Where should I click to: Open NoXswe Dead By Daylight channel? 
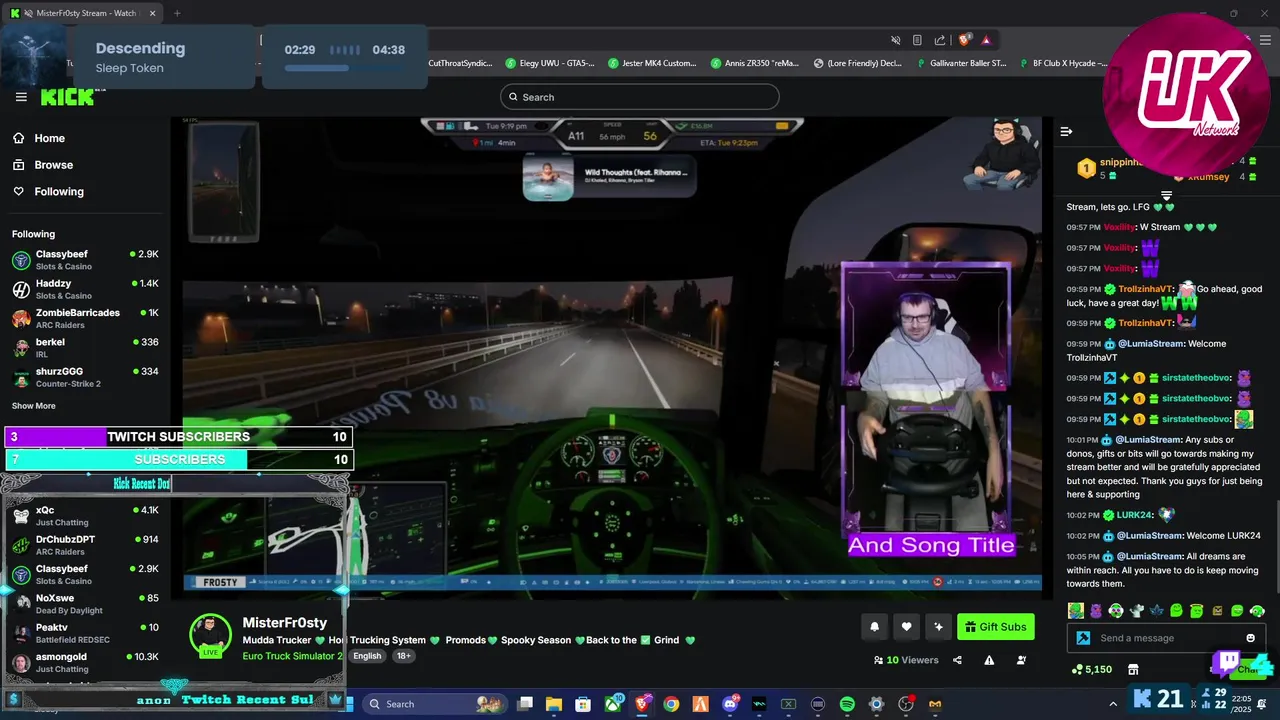pos(85,604)
